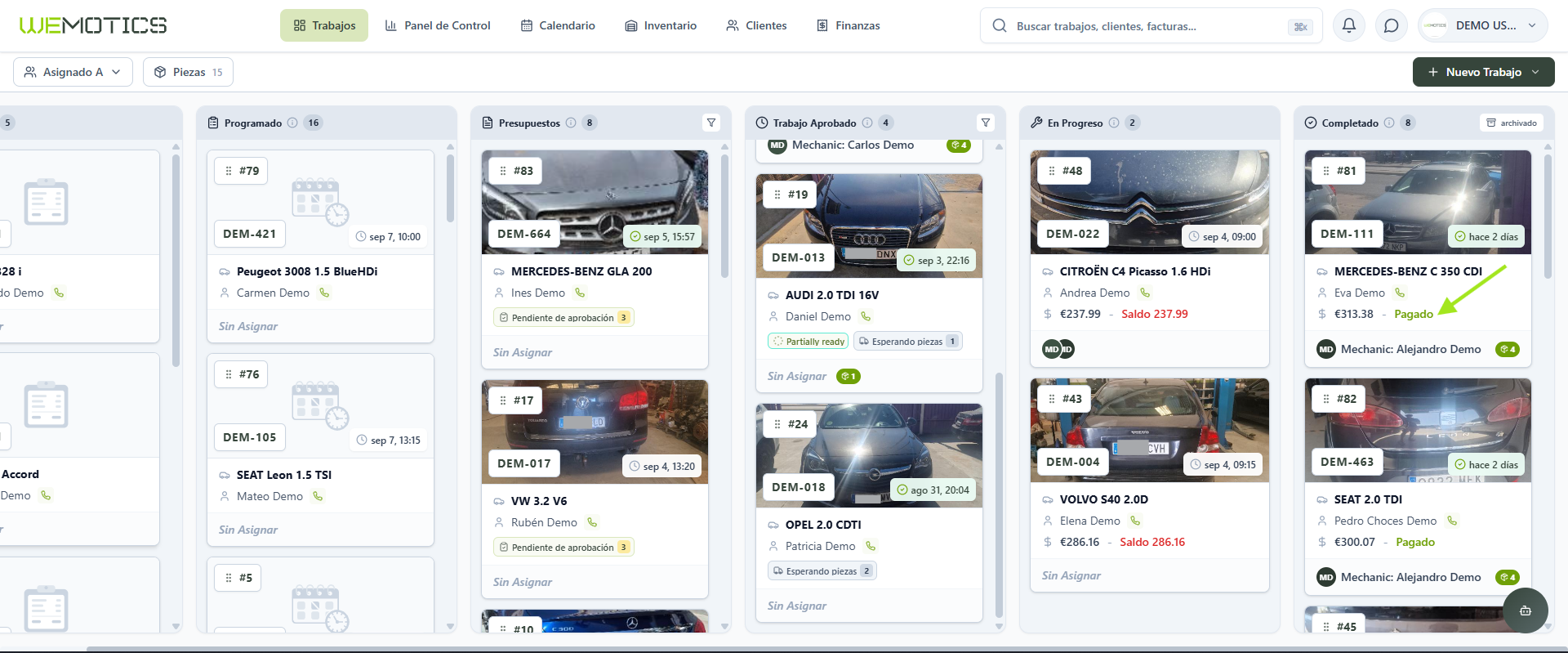Click the Programado column vertical scrollbar
This screenshot has height=653, width=1568.
[450, 188]
